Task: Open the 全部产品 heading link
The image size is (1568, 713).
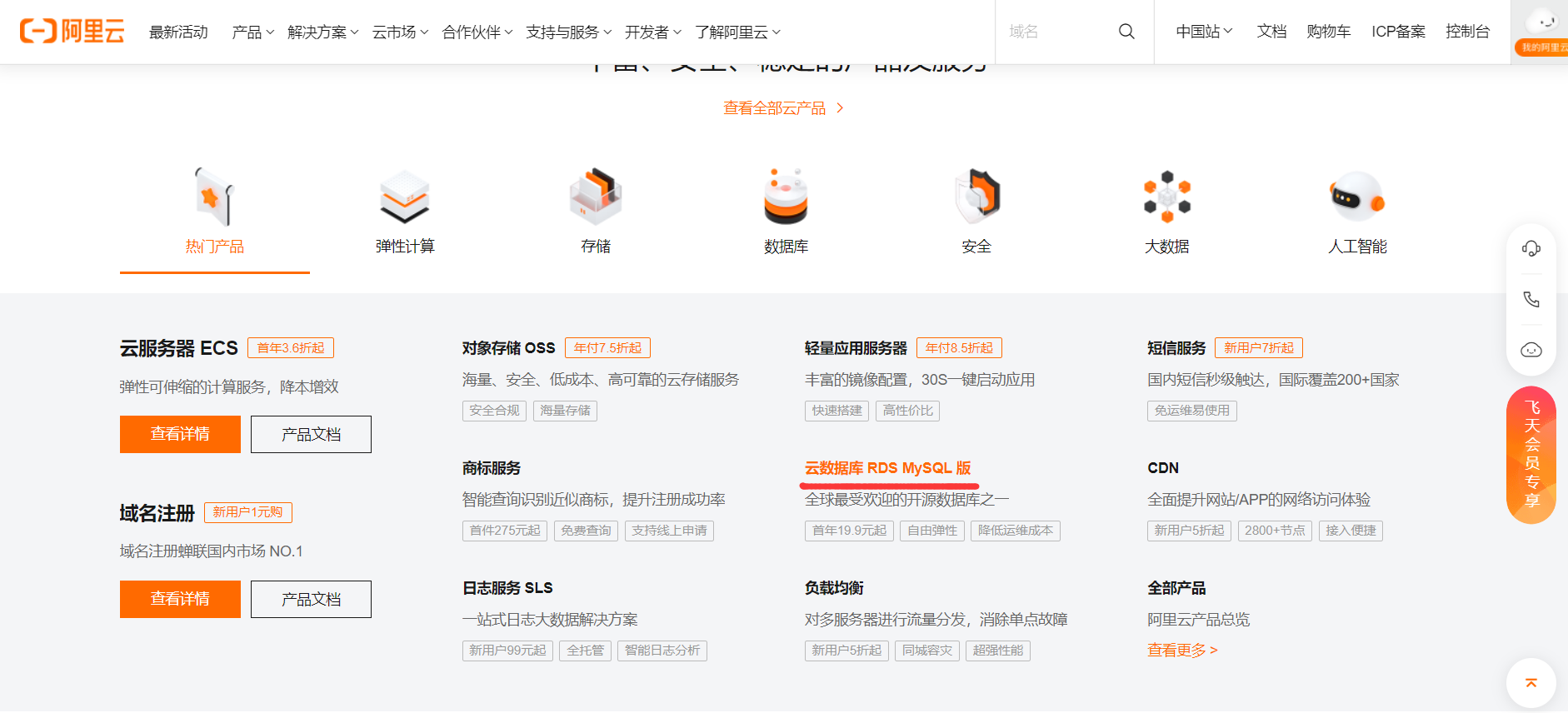Action: (1176, 588)
